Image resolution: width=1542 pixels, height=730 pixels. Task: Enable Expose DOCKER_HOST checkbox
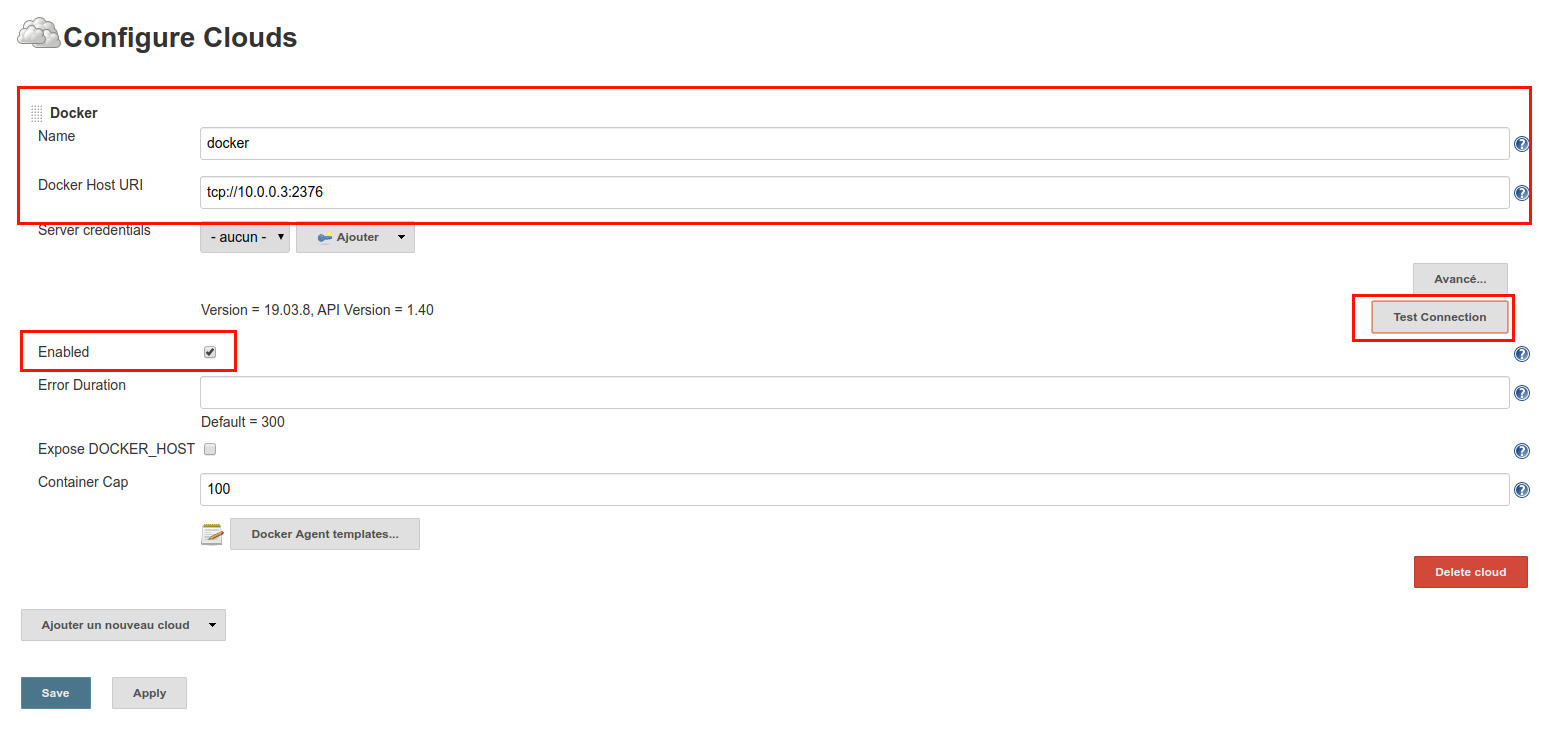(210, 449)
